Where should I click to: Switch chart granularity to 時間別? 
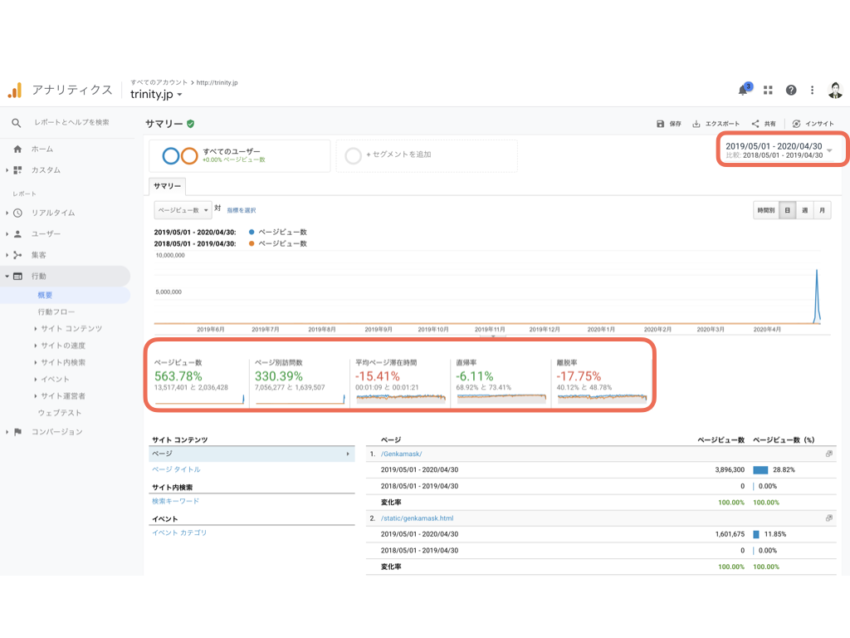point(766,211)
